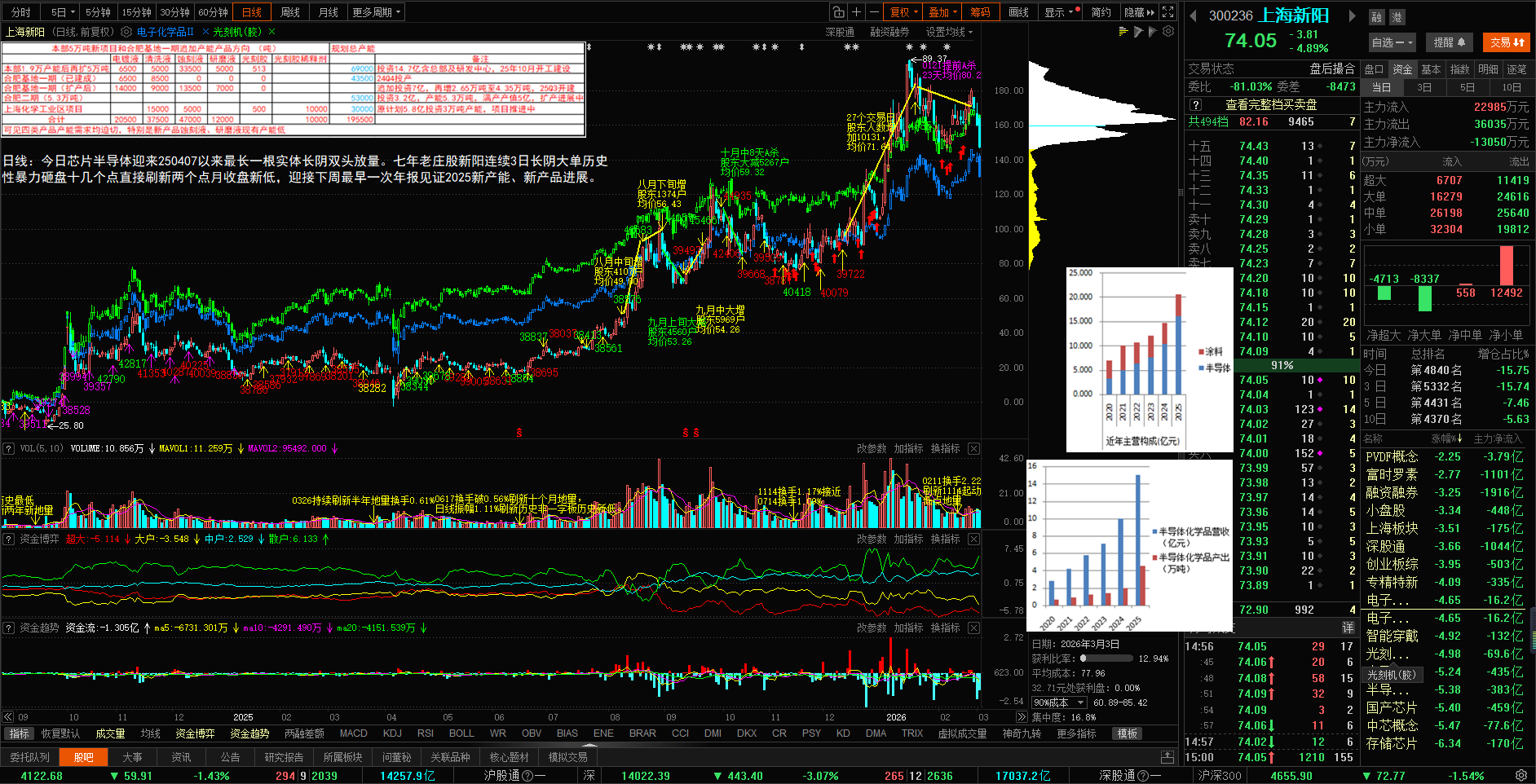The image size is (1536, 784).
Task: Click the 画线 drawing tool button
Action: [1019, 12]
